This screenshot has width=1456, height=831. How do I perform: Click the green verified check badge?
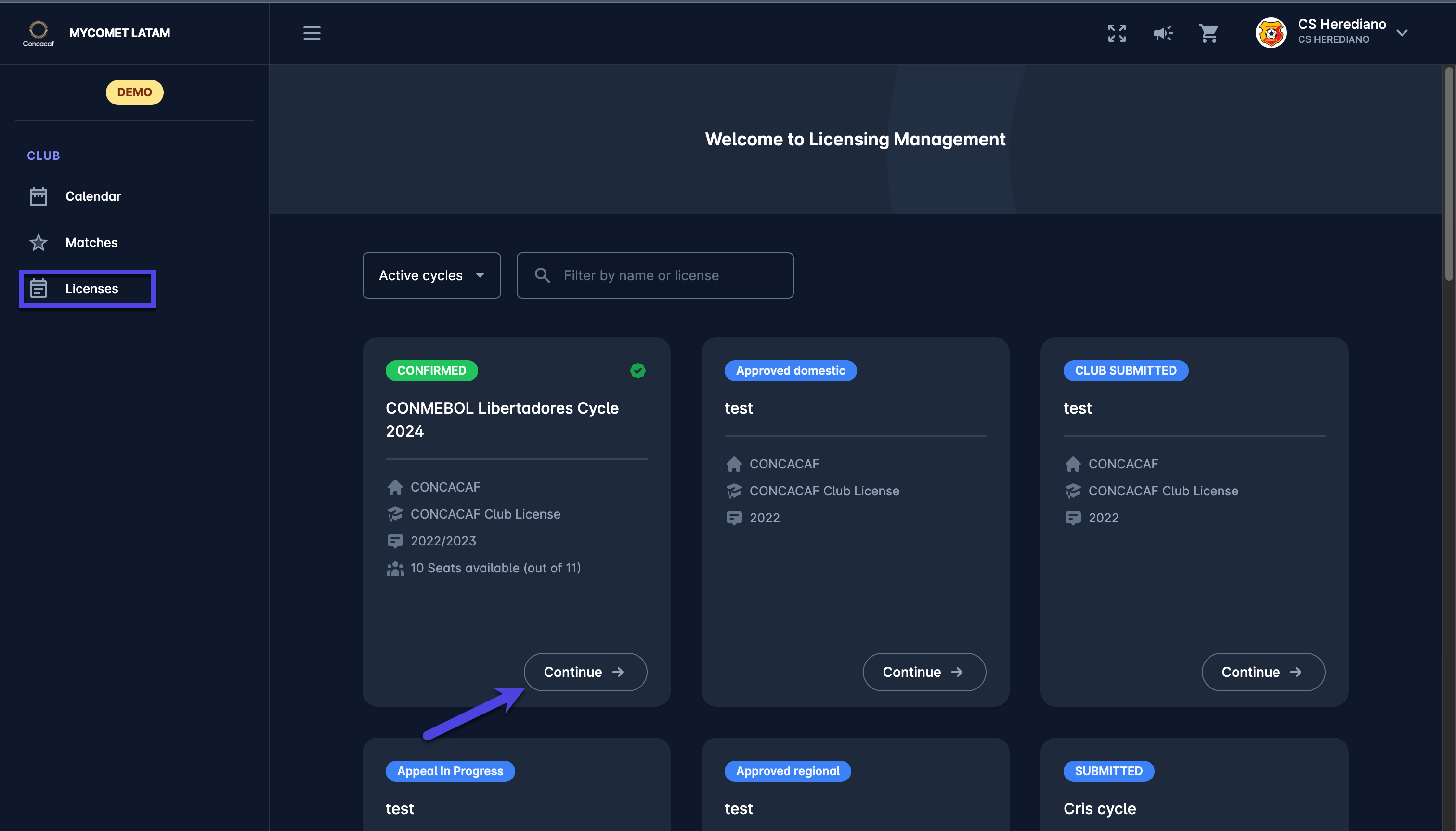click(637, 370)
